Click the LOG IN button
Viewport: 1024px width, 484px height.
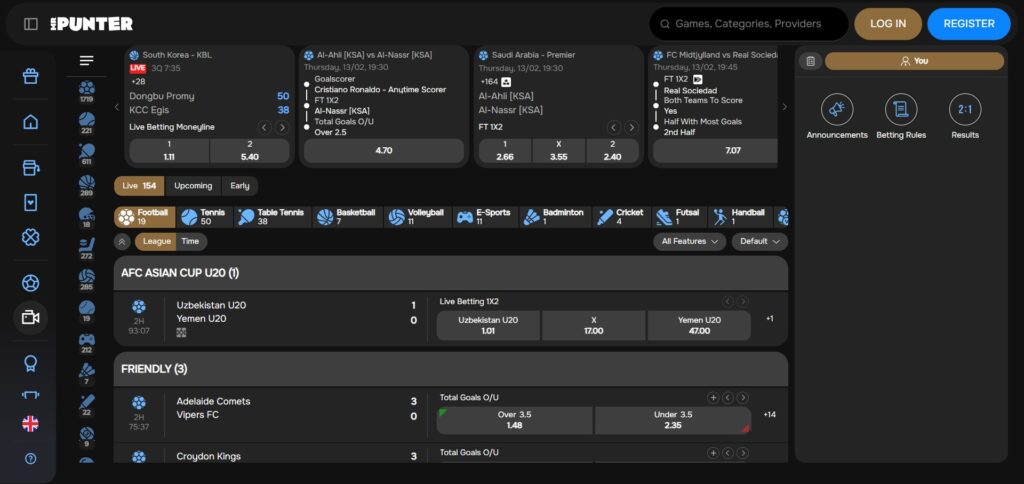887,24
